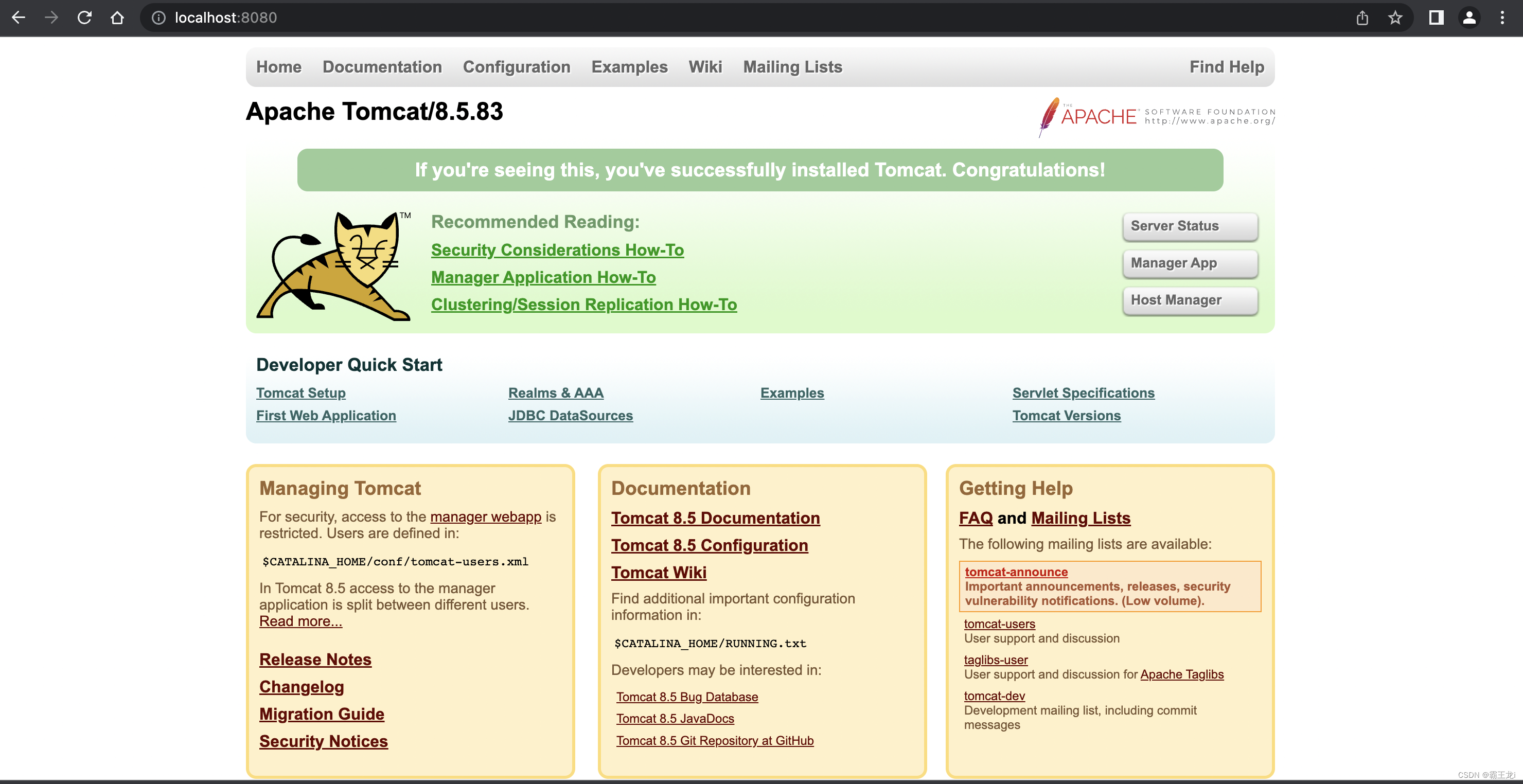Select Configuration in top navigation bar
1523x784 pixels.
click(x=516, y=67)
